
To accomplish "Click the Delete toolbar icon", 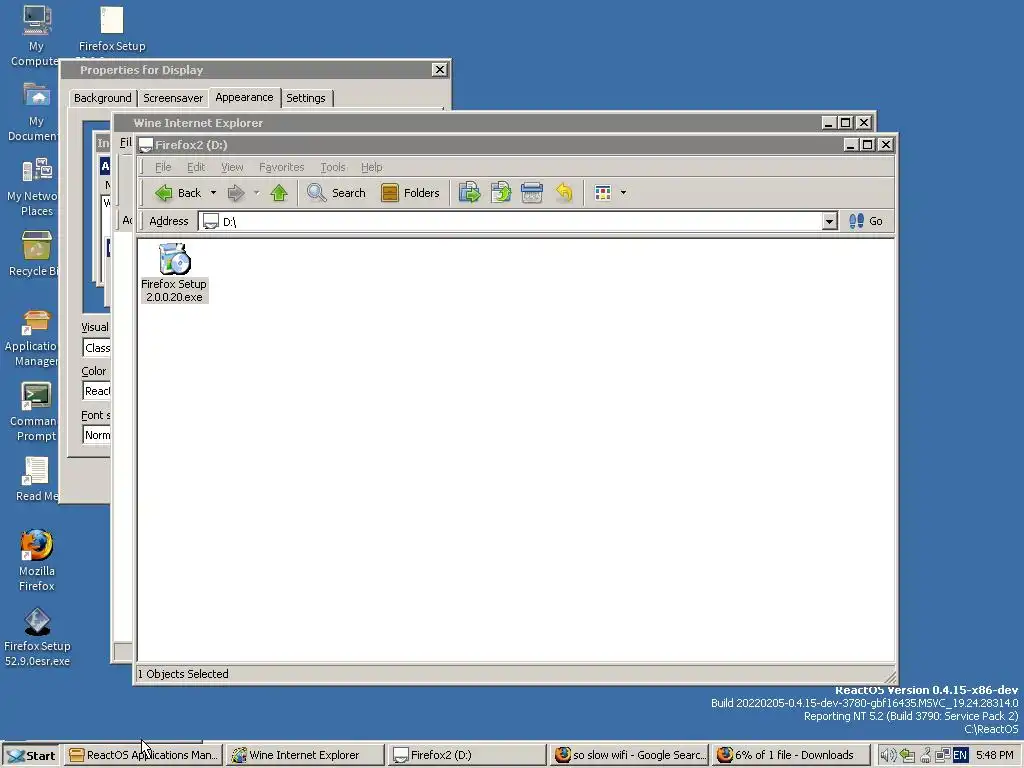I will click(x=532, y=193).
